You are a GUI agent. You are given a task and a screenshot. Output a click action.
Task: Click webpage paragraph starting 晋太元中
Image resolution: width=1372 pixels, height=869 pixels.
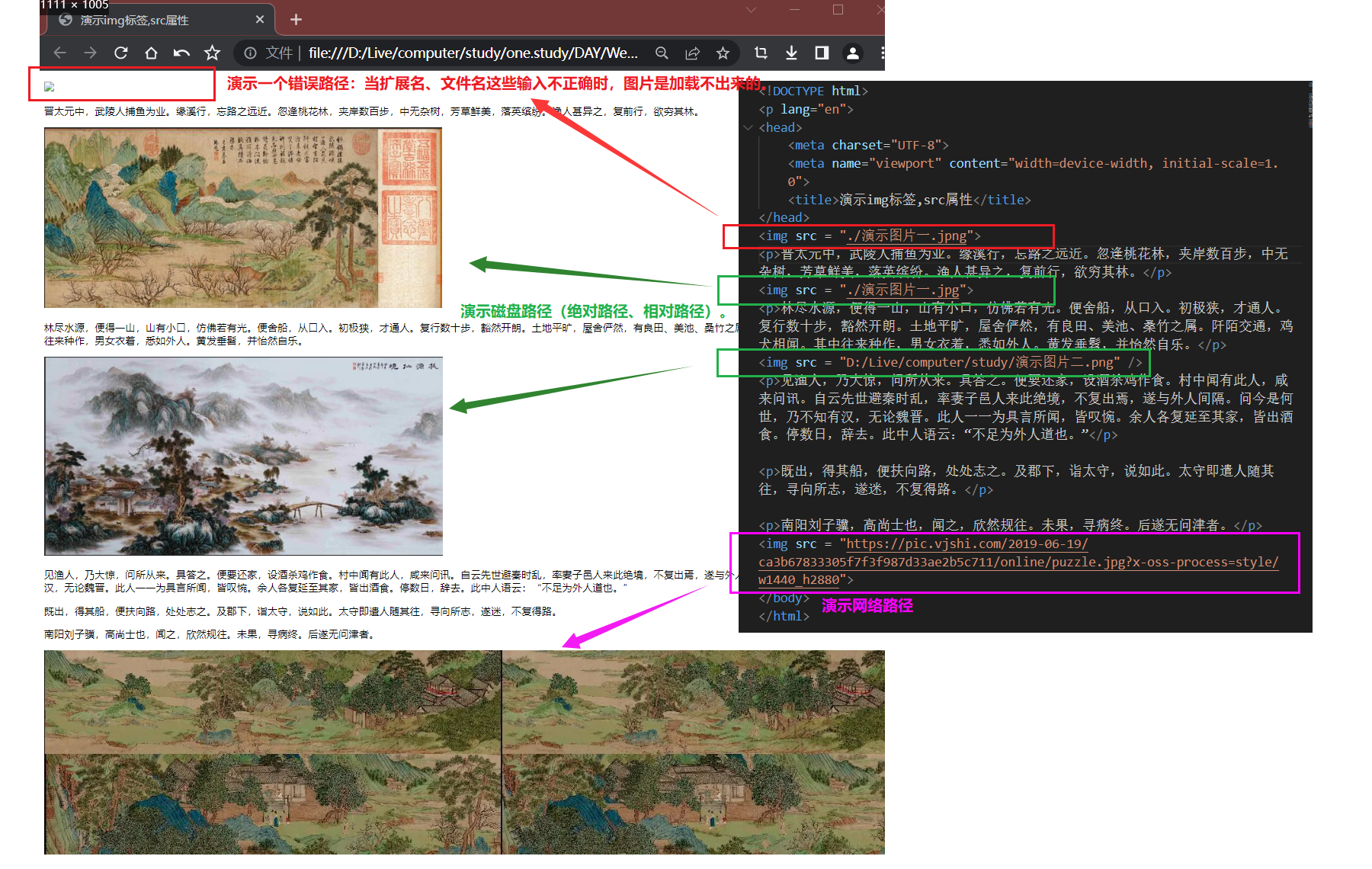372,111
